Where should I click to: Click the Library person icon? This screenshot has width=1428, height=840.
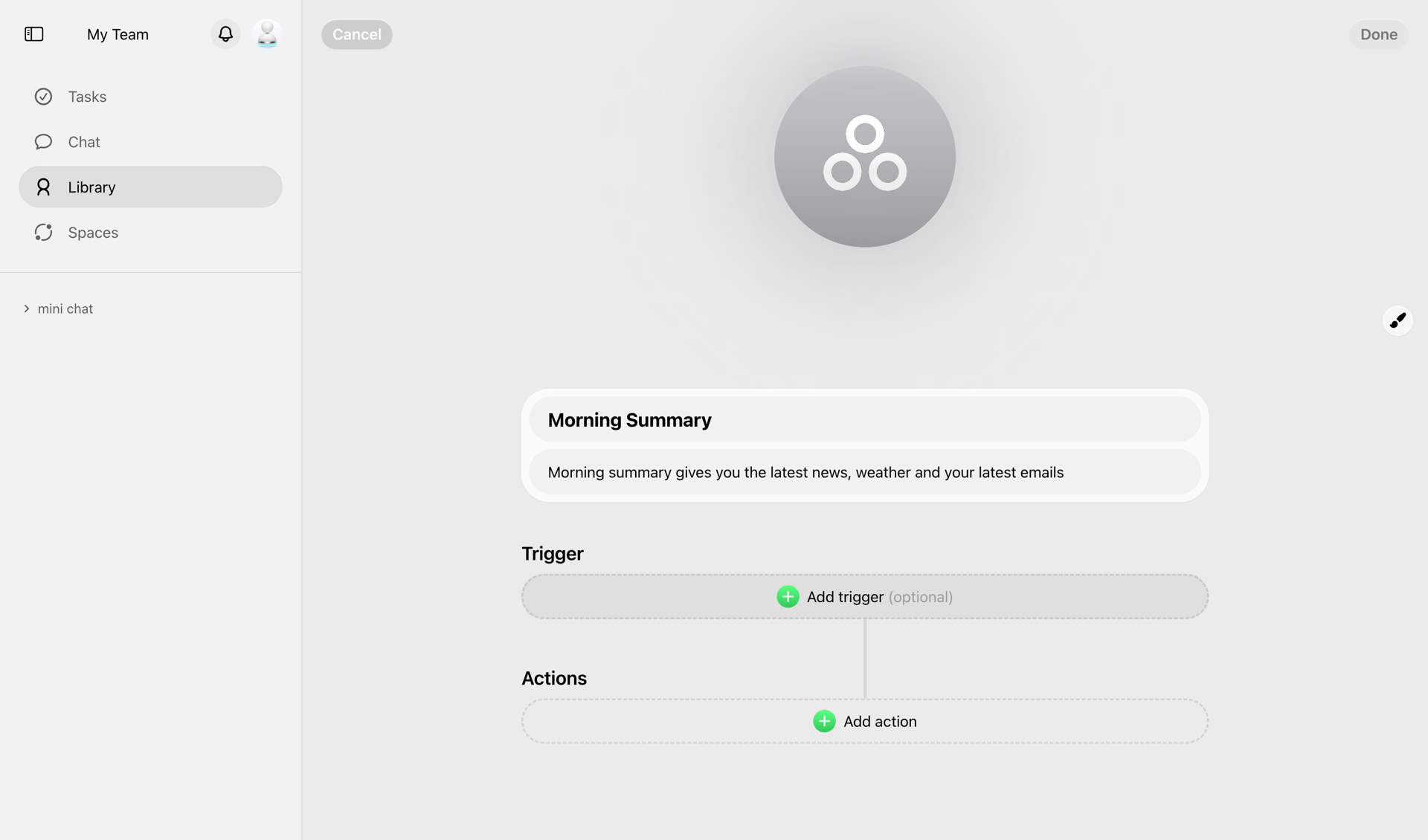tap(43, 187)
